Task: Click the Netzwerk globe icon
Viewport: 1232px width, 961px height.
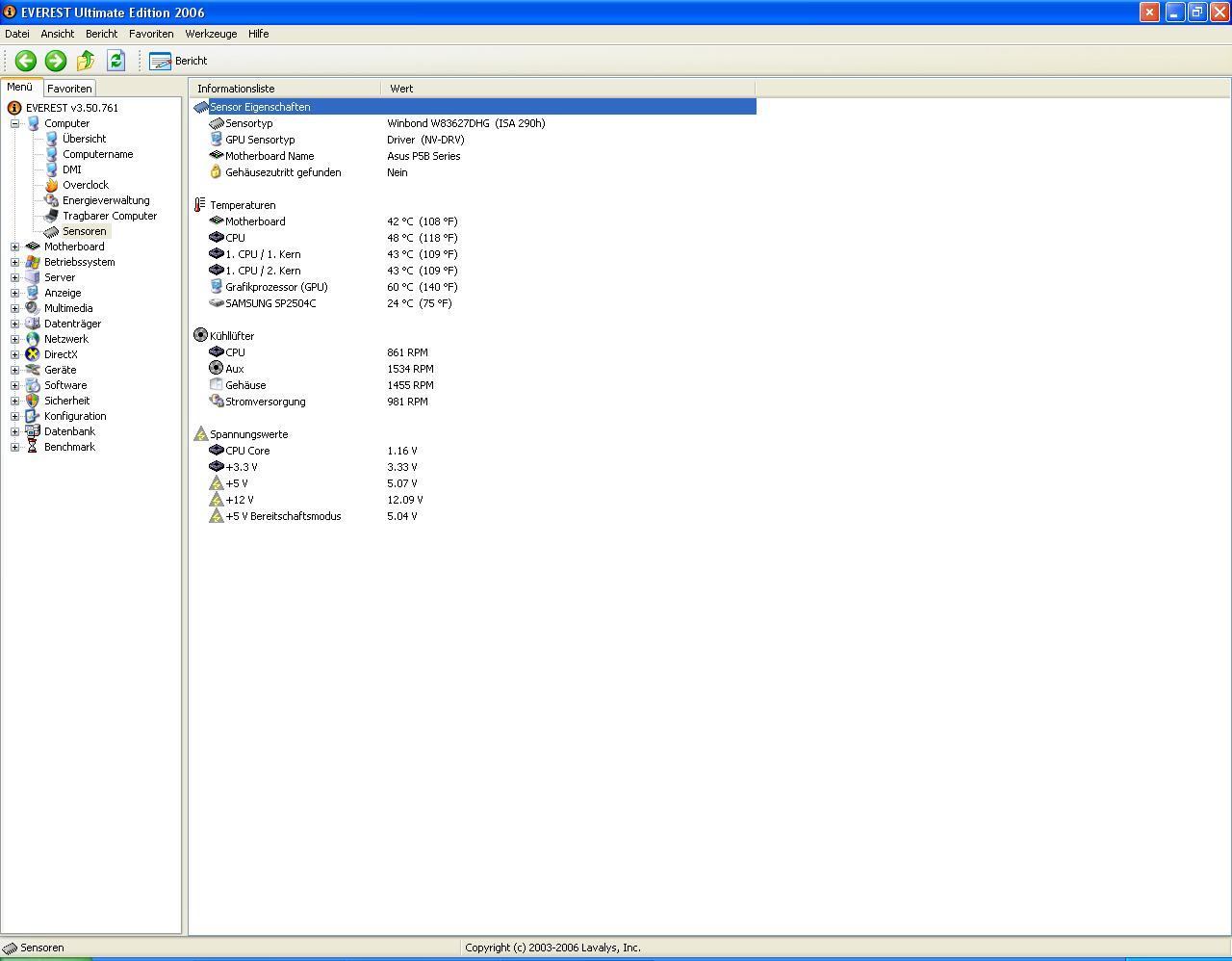Action: (x=33, y=339)
